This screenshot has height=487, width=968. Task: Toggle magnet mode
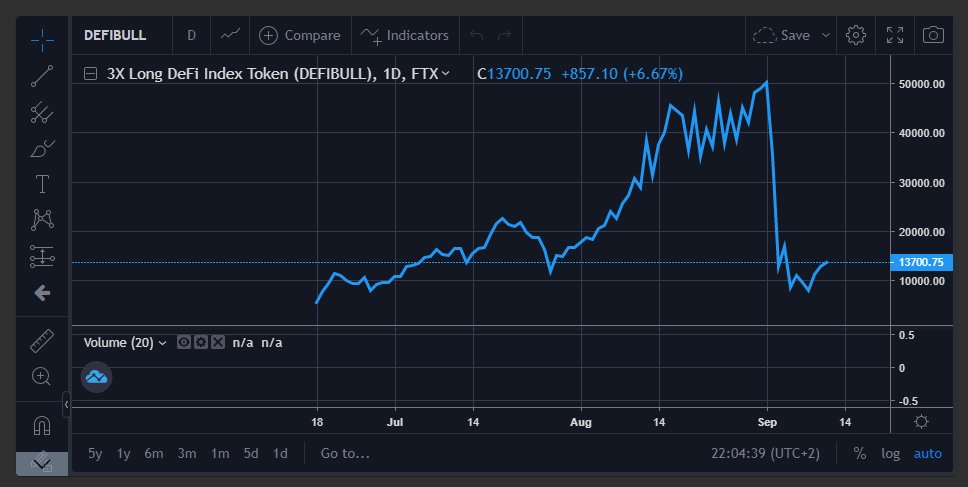[x=42, y=425]
